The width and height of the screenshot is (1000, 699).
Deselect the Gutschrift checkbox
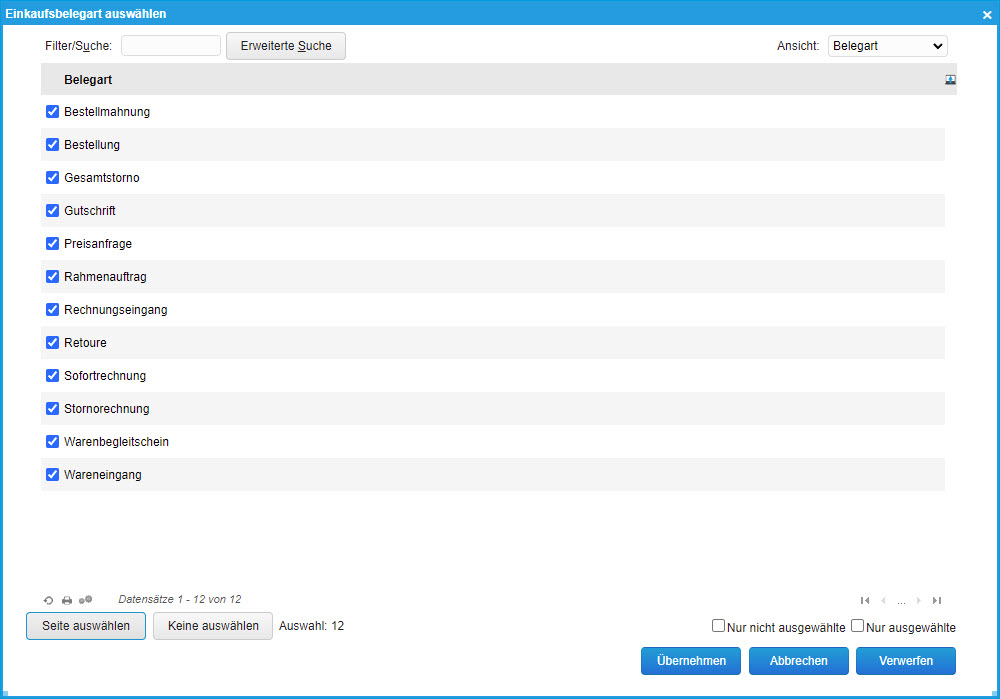pos(53,211)
